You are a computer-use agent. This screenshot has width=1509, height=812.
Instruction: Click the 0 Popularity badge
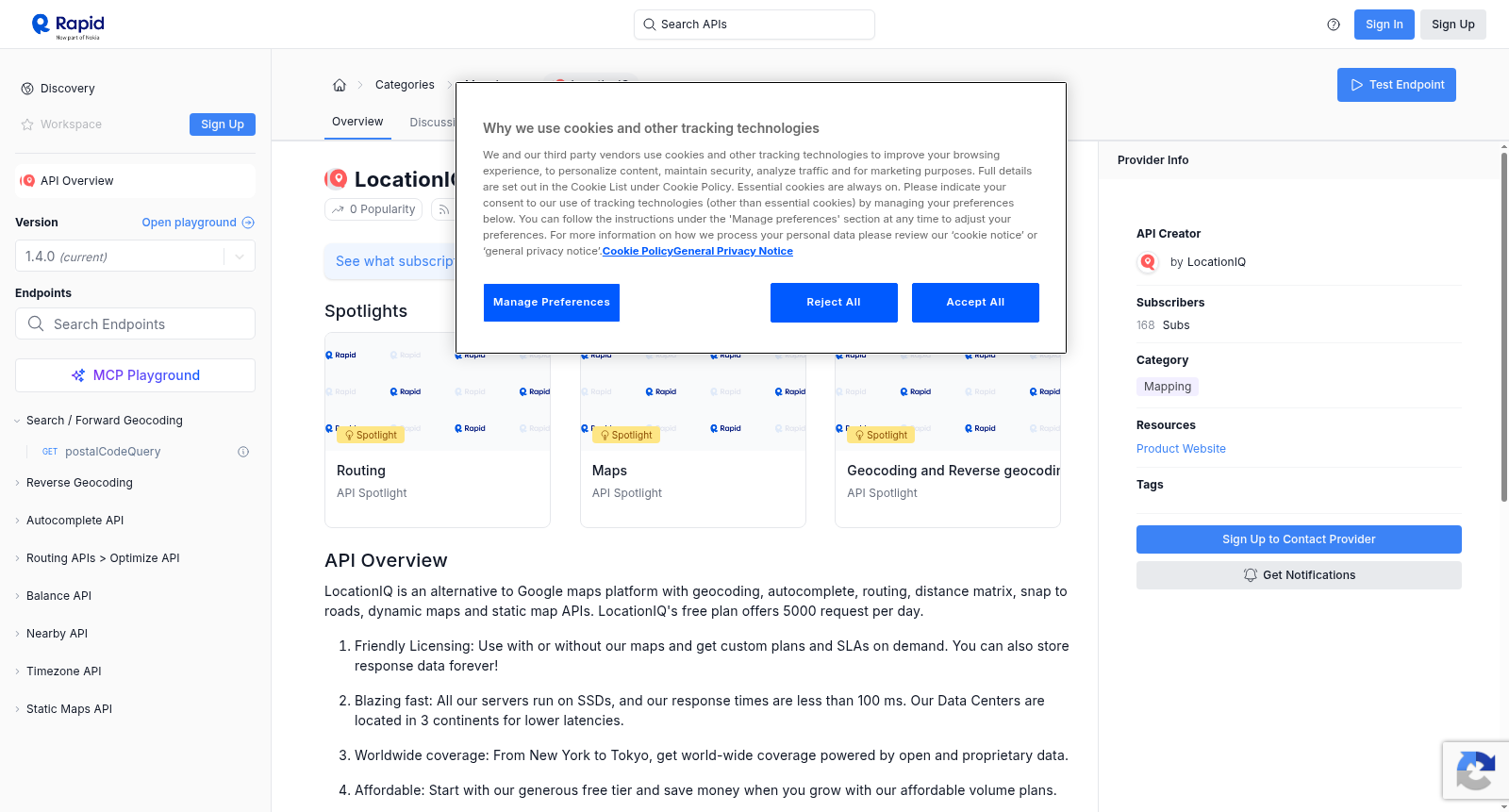tap(375, 209)
